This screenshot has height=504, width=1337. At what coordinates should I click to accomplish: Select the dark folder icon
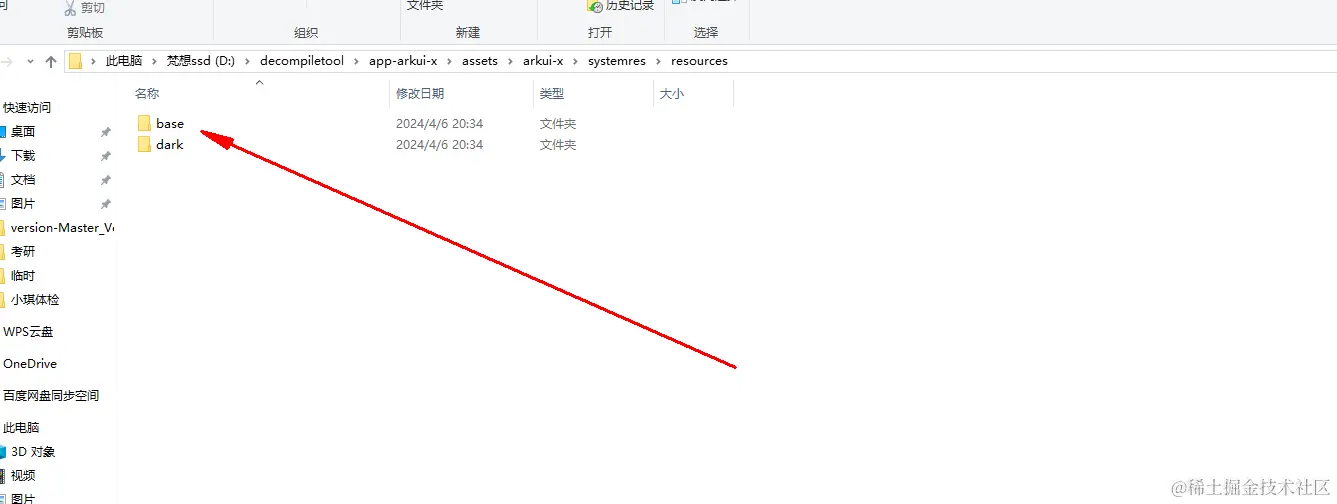[145, 145]
